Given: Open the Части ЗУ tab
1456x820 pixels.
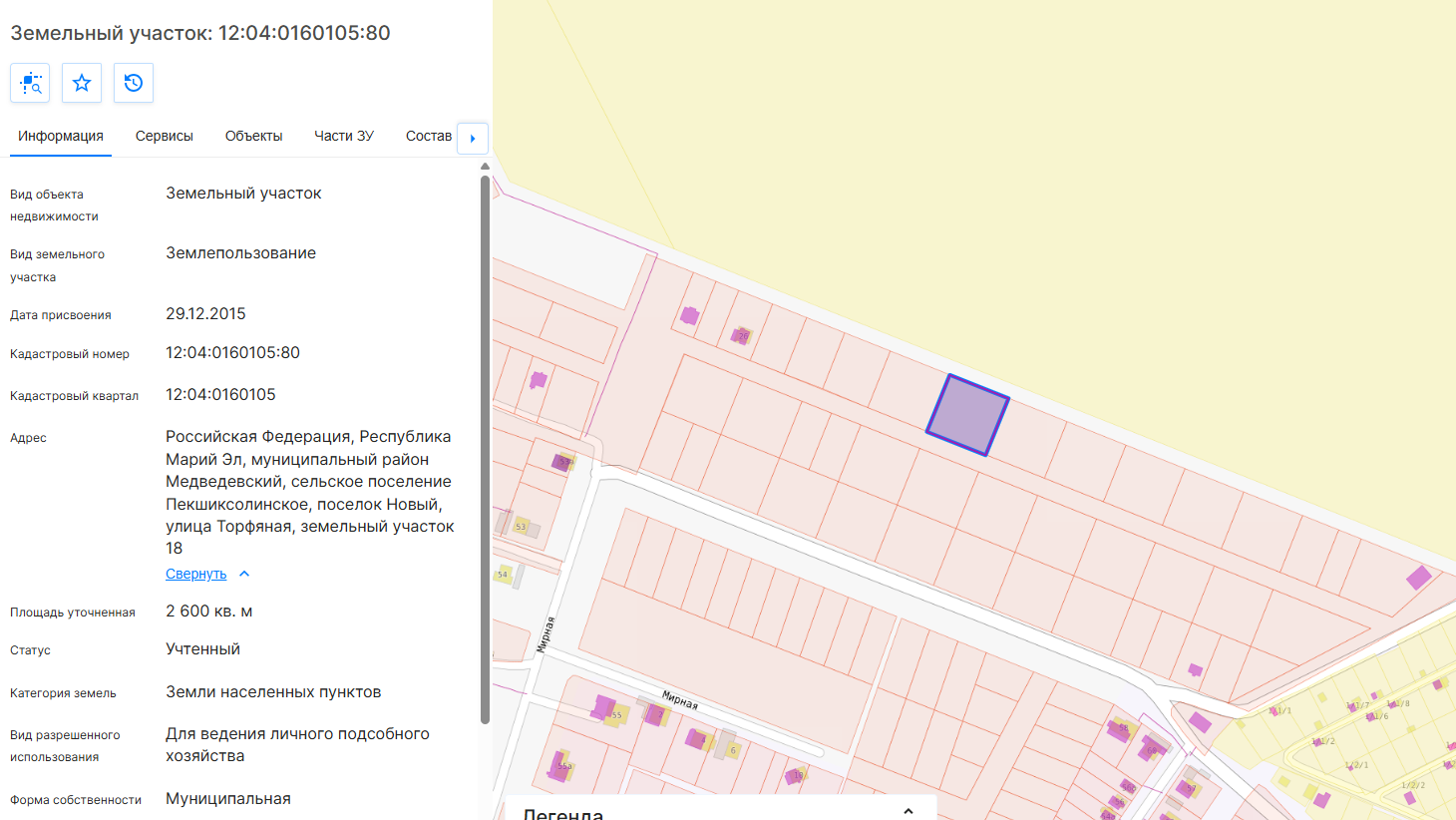Looking at the screenshot, I should [x=344, y=136].
